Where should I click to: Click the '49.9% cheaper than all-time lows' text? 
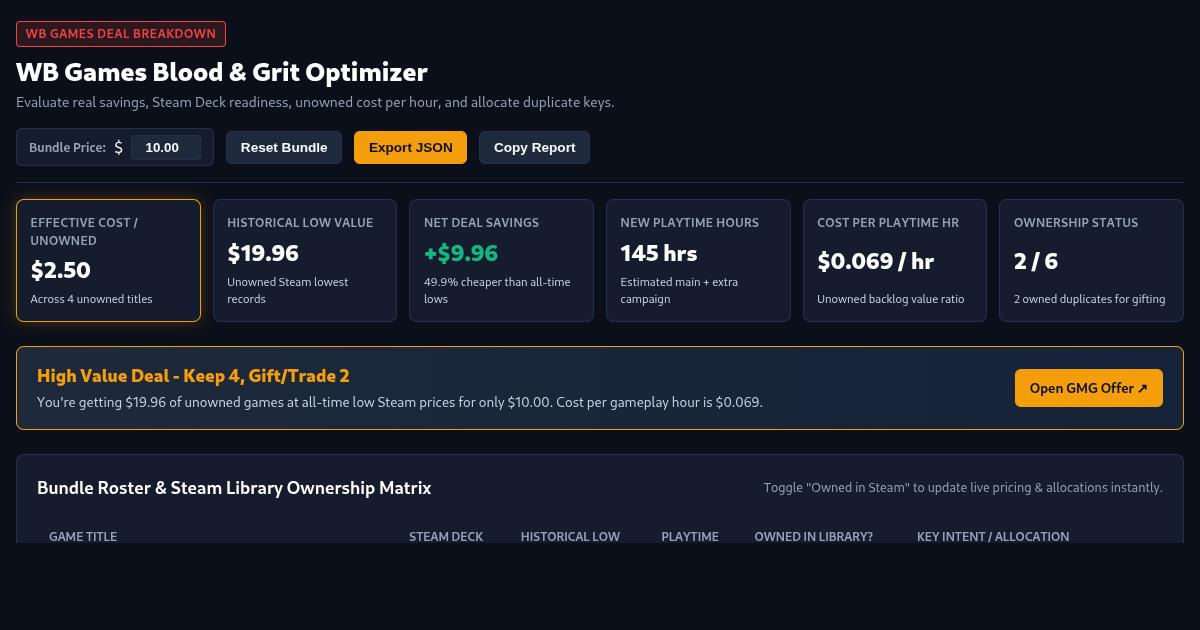coord(497,290)
